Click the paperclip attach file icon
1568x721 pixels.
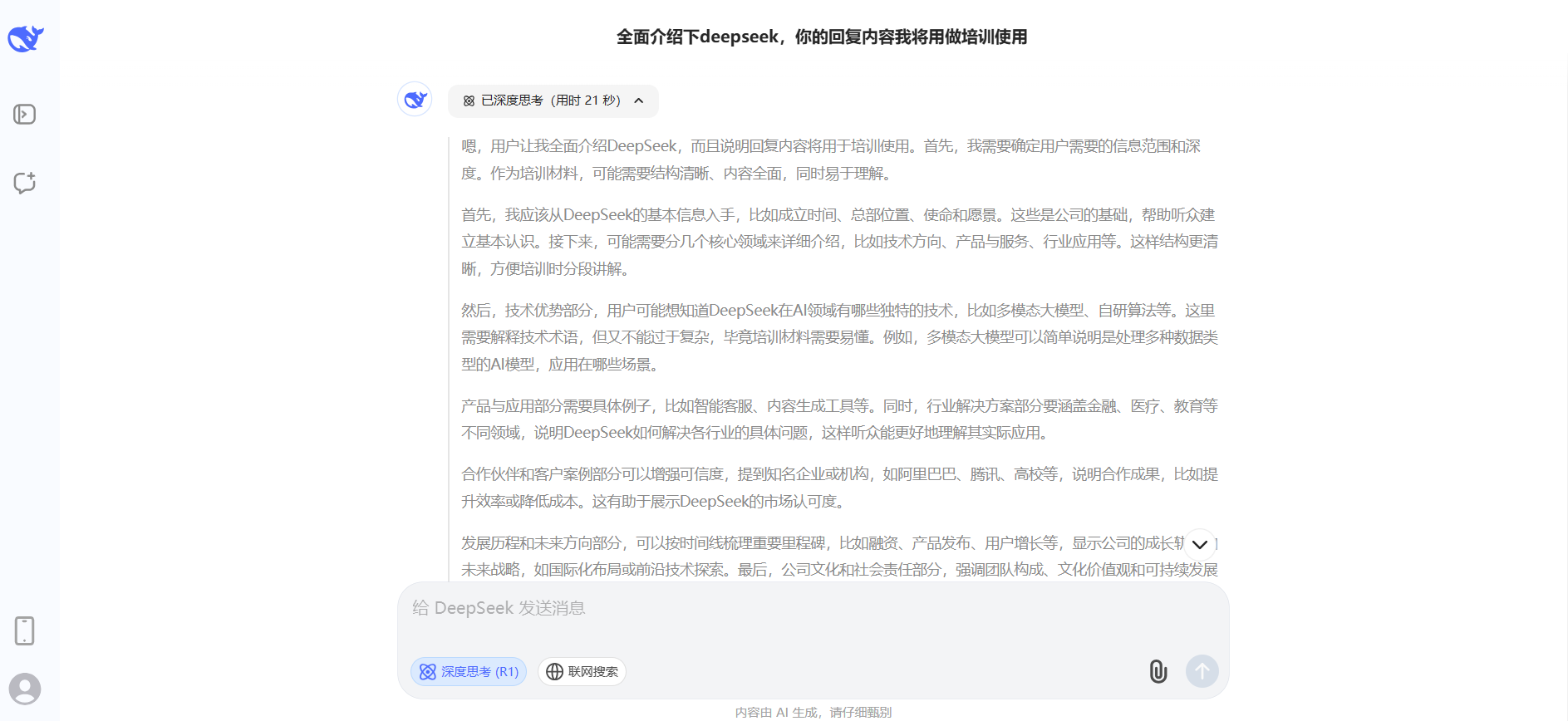tap(1158, 671)
